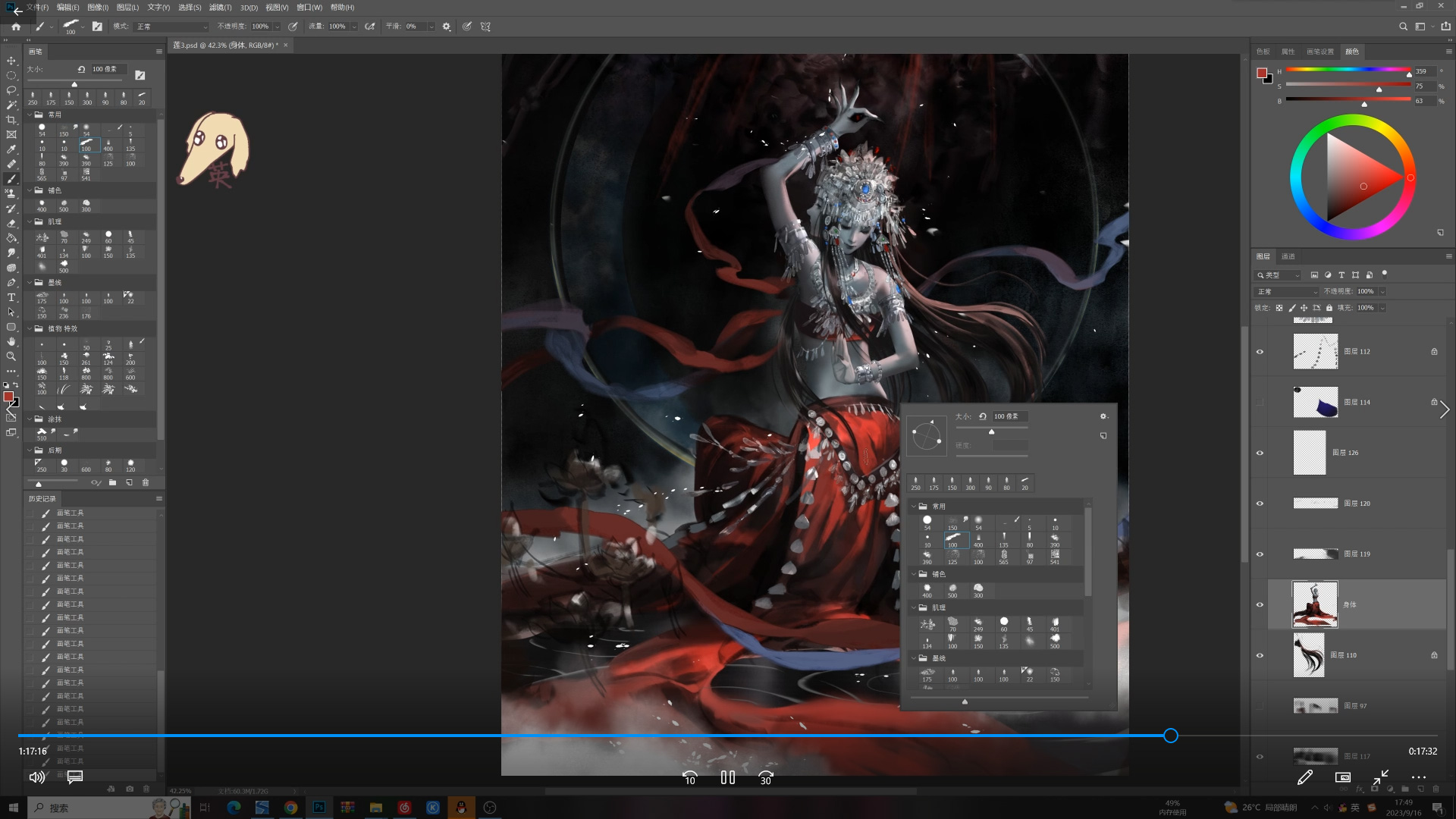The image size is (1456, 819).
Task: Select the Elliptical Marquee tool
Action: [x=11, y=75]
